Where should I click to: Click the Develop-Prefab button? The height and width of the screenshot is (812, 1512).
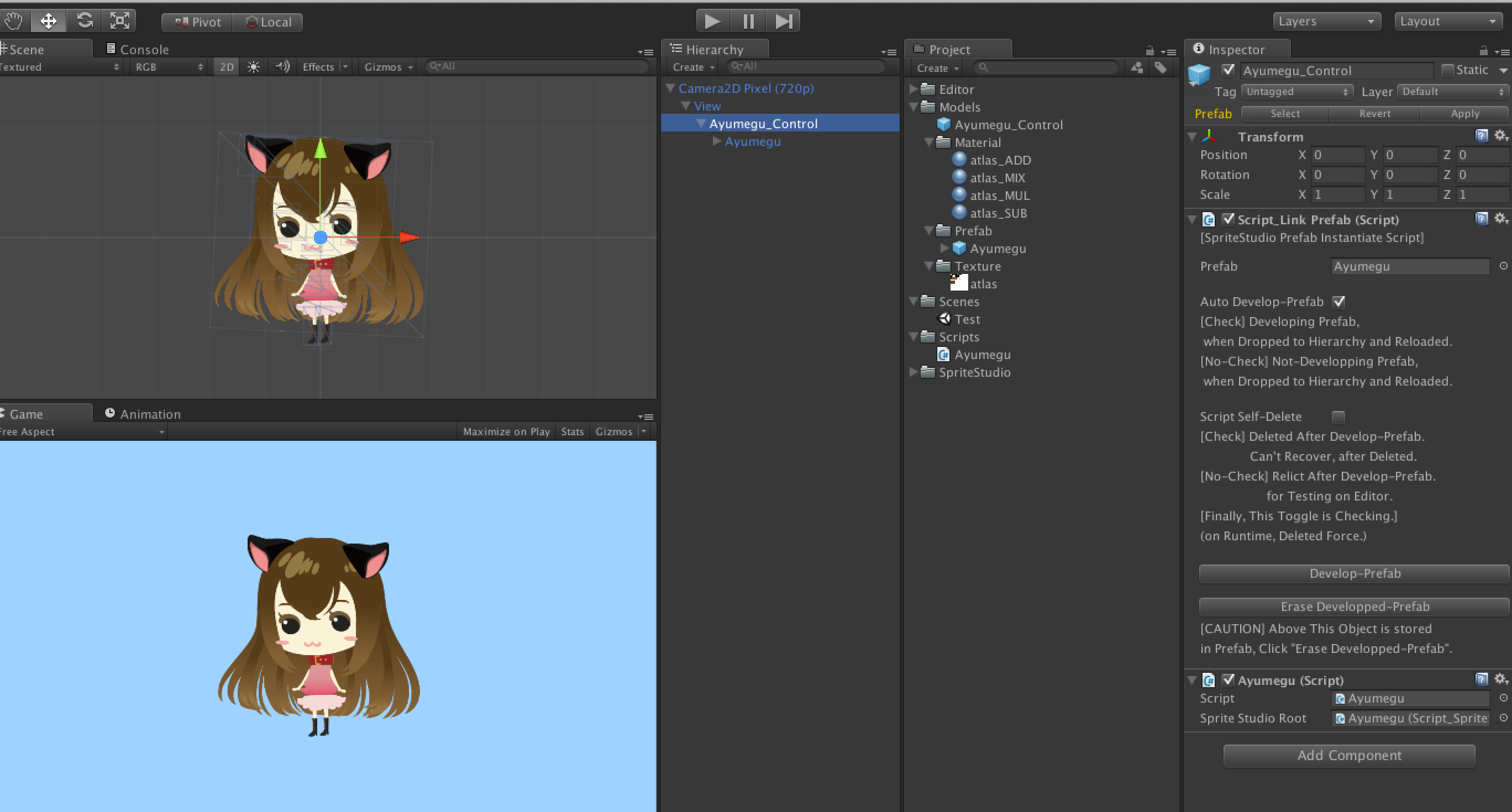point(1354,574)
